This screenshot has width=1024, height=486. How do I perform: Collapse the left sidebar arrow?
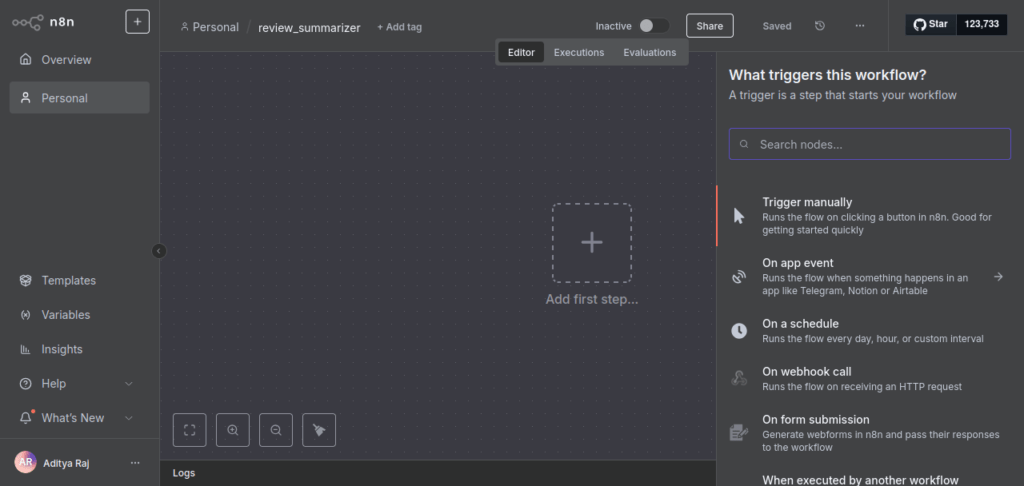159,251
